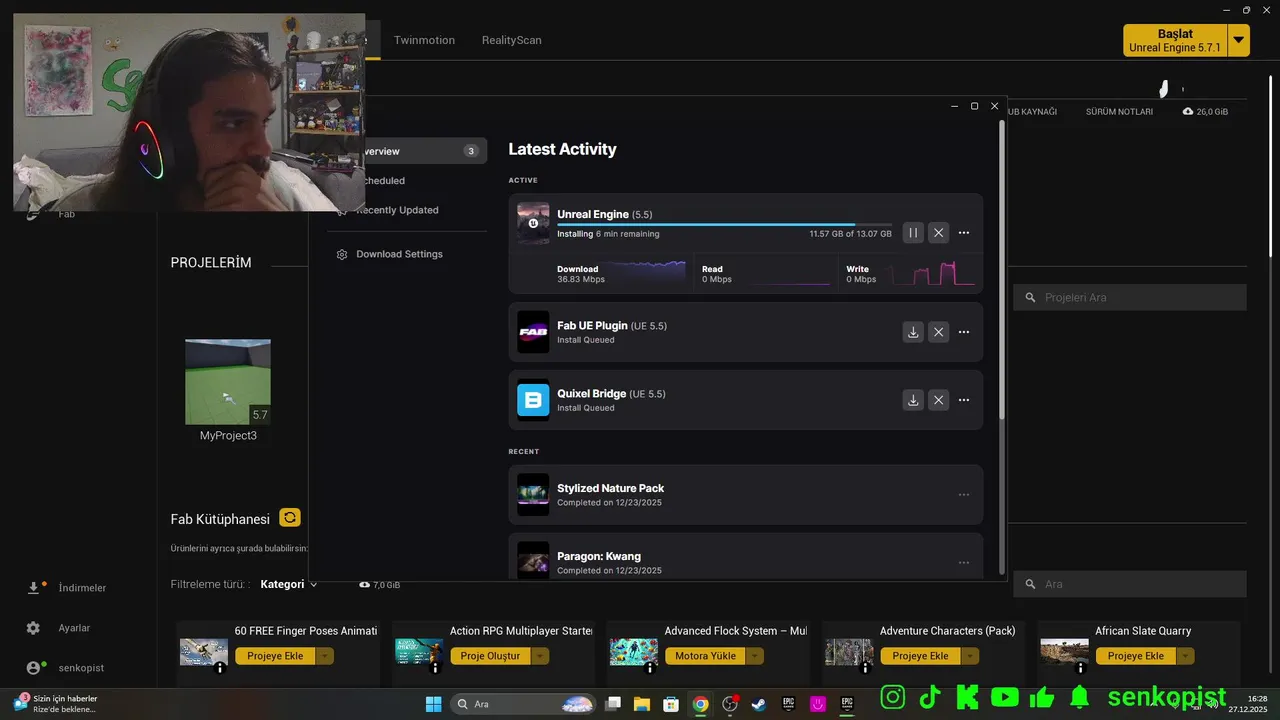Switch to the RealityScan tab
This screenshot has width=1280, height=720.
[511, 40]
